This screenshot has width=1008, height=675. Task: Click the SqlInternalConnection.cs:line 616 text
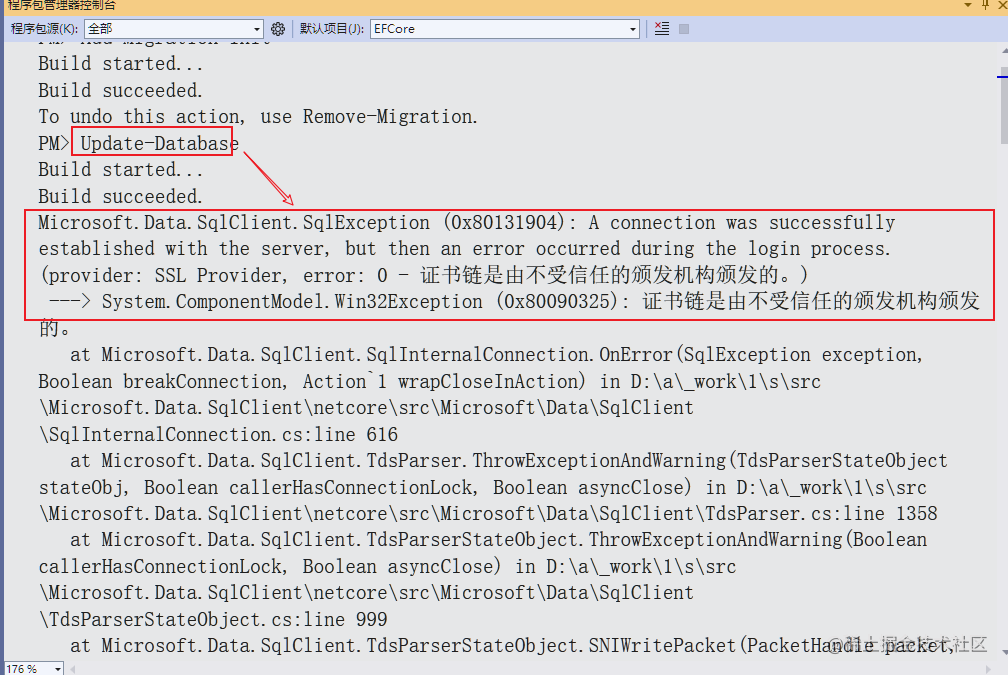219,435
